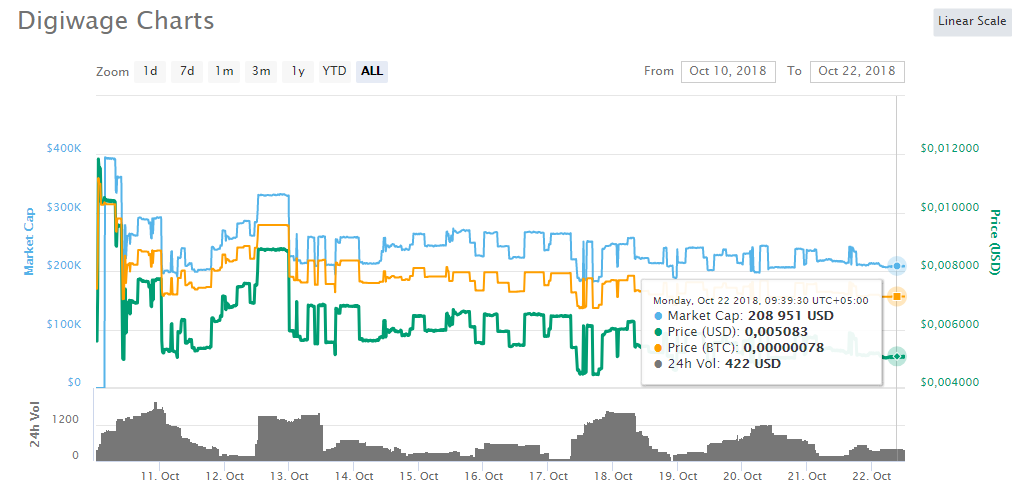This screenshot has height=492, width=1012.
Task: Edit the From date field Oct 10, 2018
Action: 727,72
